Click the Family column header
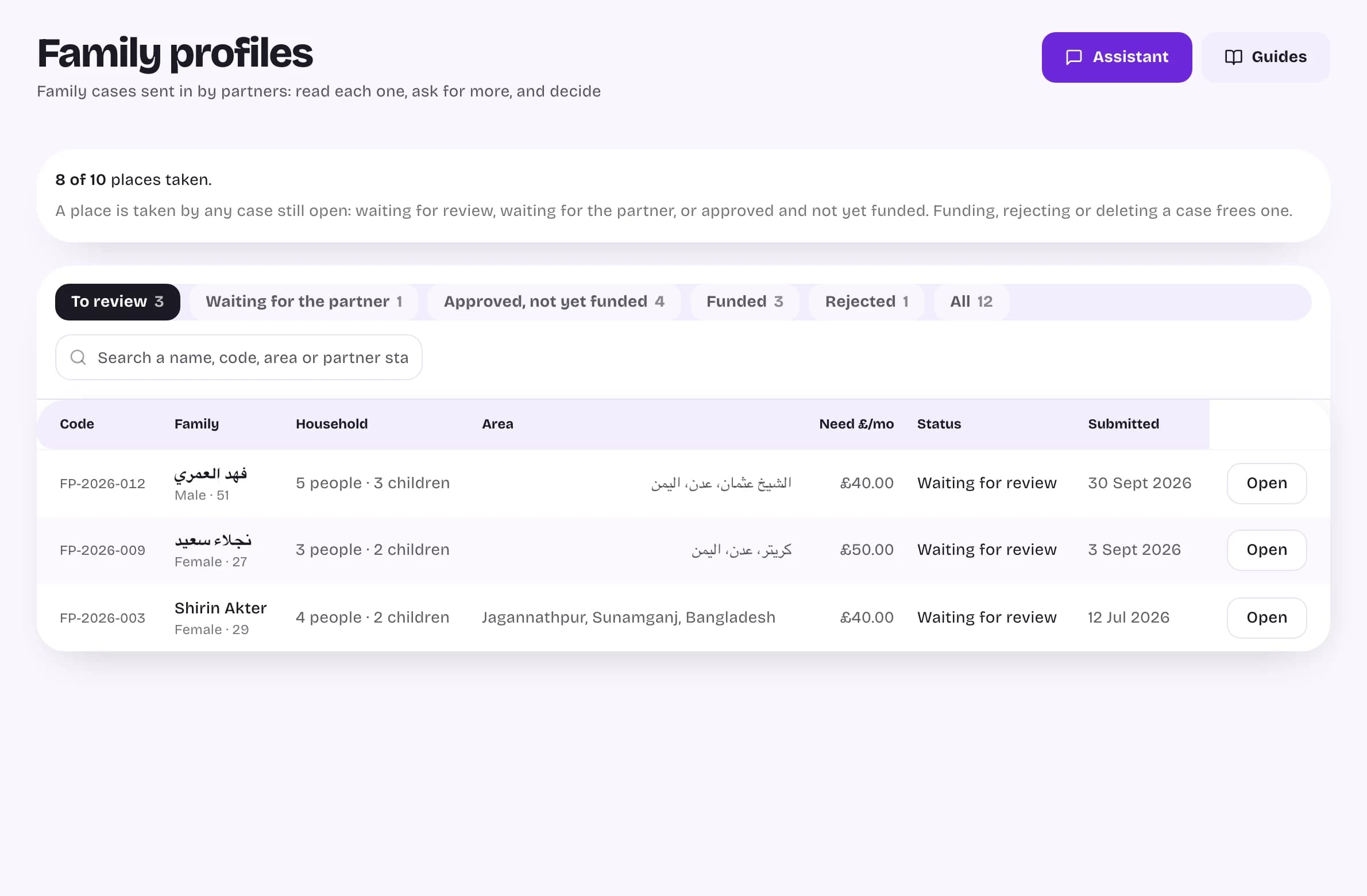This screenshot has height=896, width=1367. tap(196, 424)
